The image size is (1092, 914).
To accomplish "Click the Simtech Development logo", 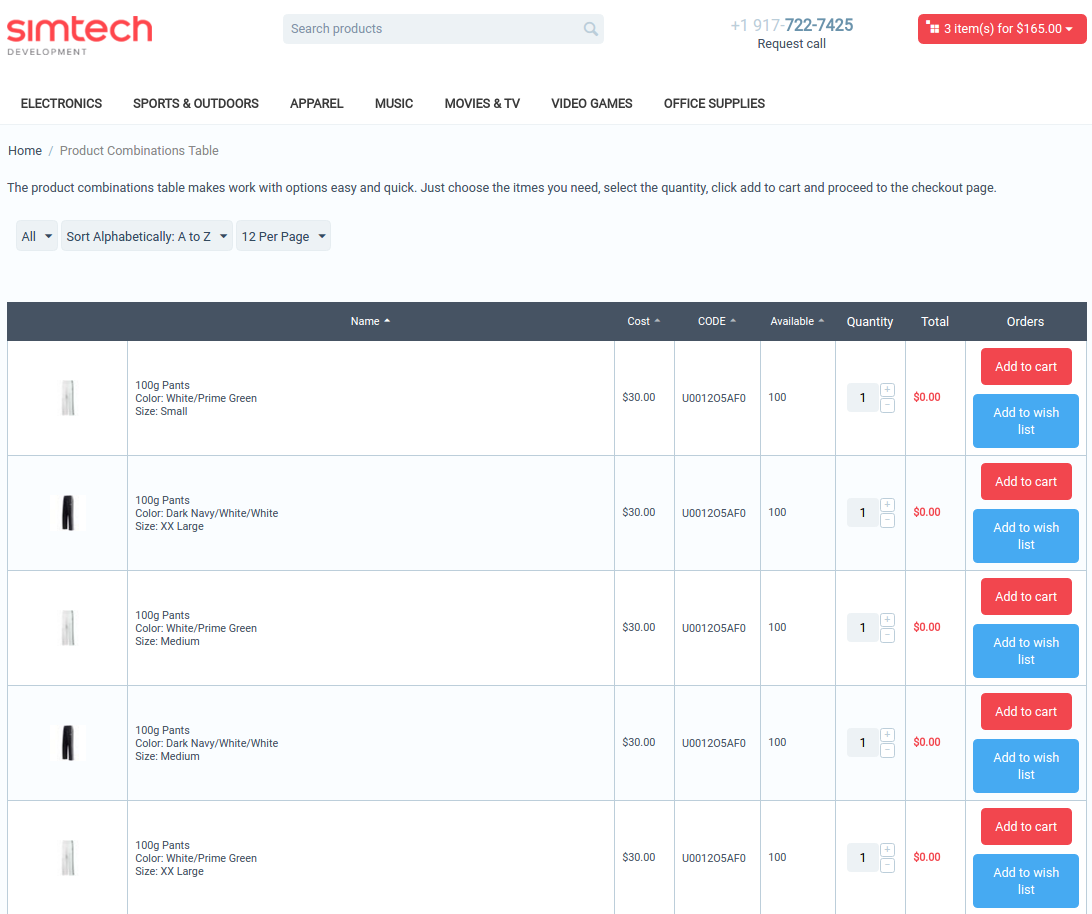I will point(79,36).
